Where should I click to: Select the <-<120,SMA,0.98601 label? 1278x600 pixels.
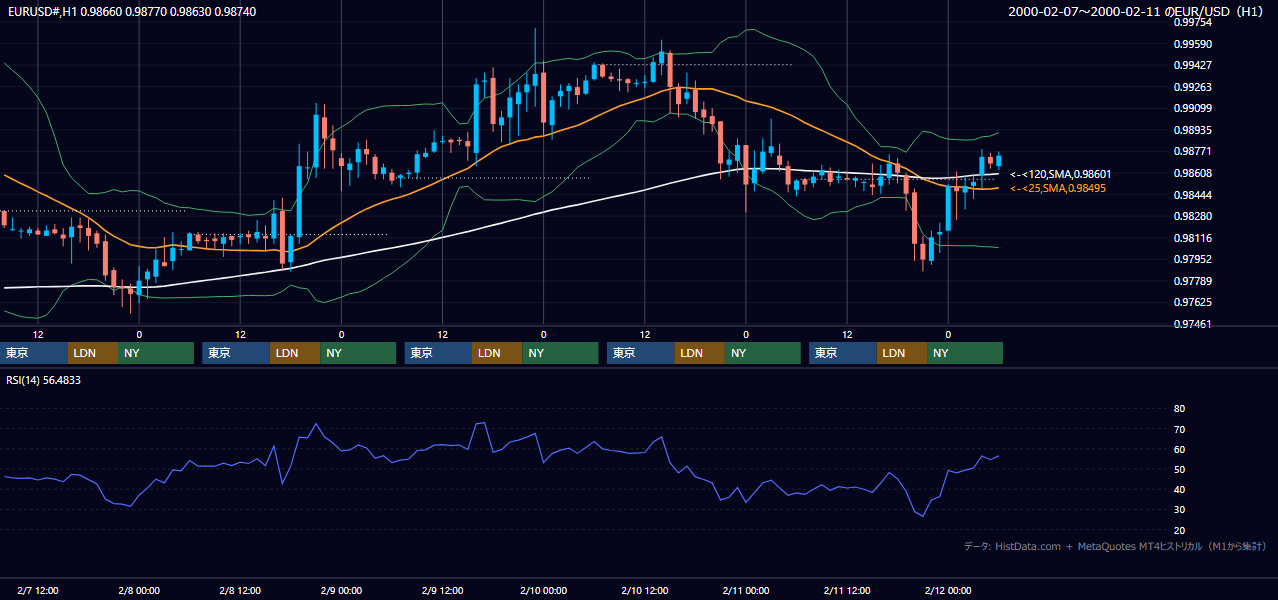click(1060, 174)
